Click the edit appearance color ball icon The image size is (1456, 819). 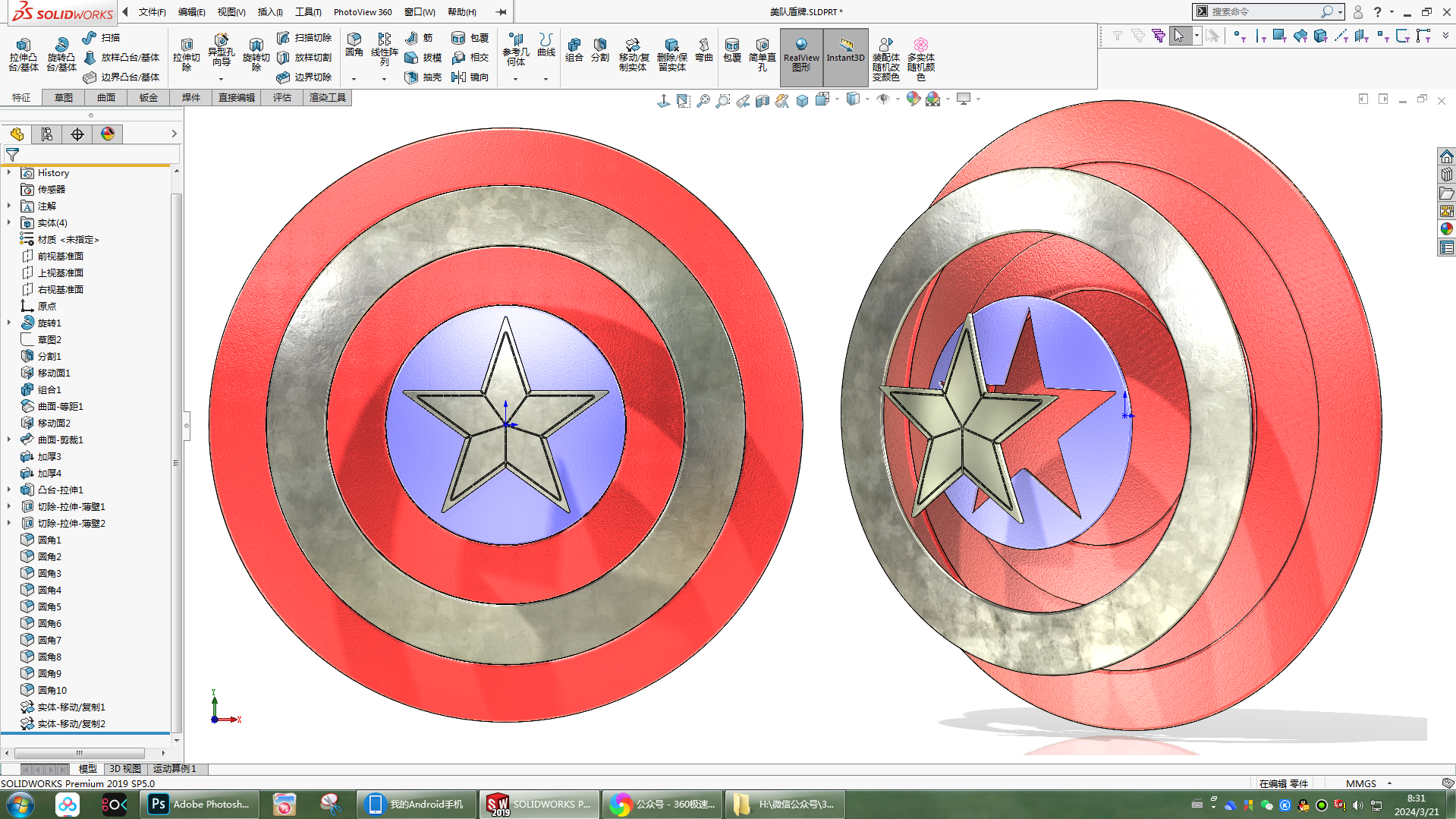point(914,99)
